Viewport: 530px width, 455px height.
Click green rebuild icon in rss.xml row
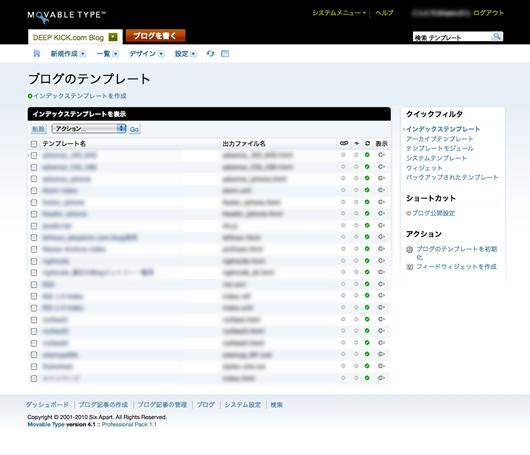click(x=367, y=284)
